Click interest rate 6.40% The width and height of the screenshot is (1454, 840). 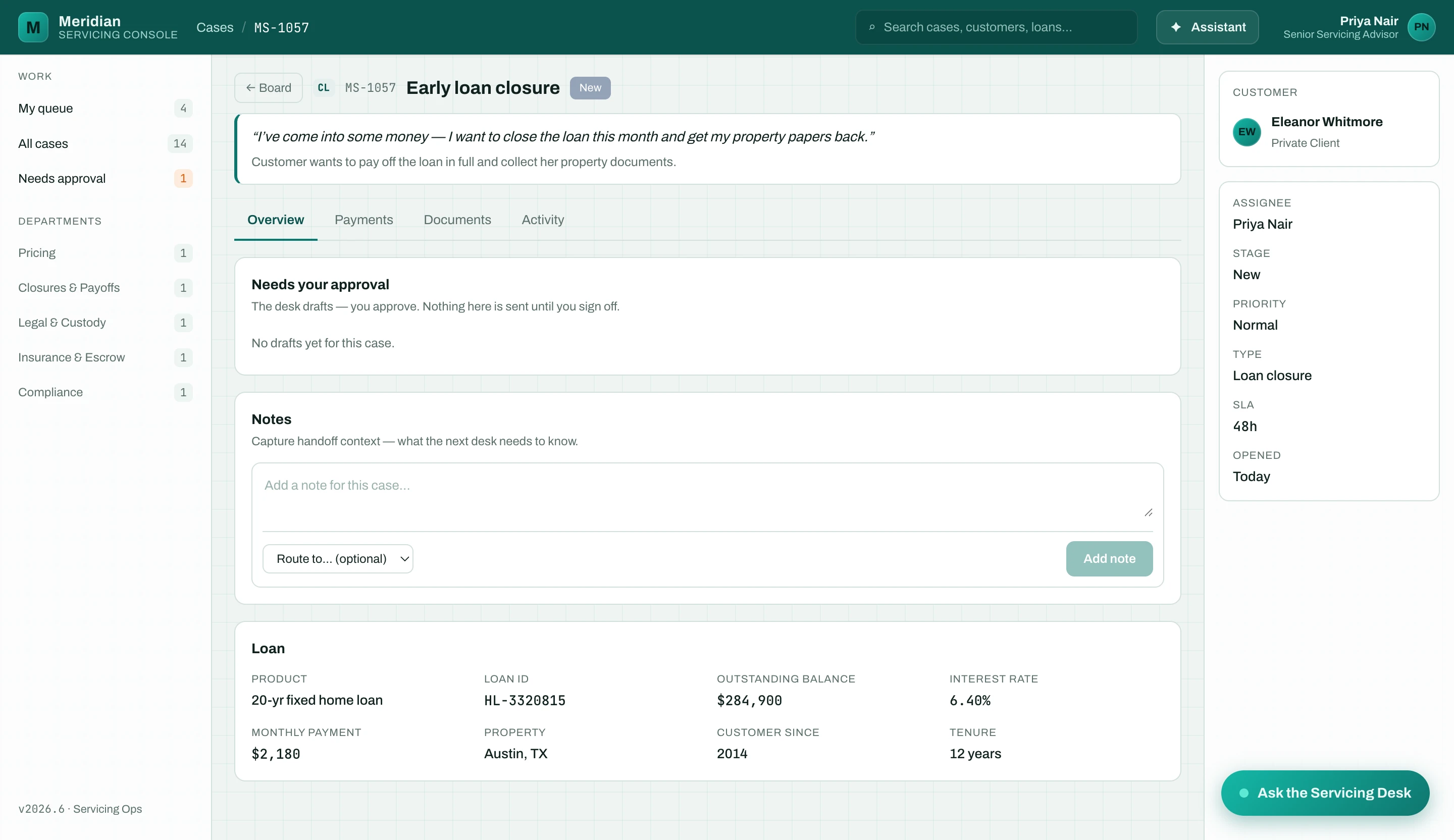(x=970, y=700)
